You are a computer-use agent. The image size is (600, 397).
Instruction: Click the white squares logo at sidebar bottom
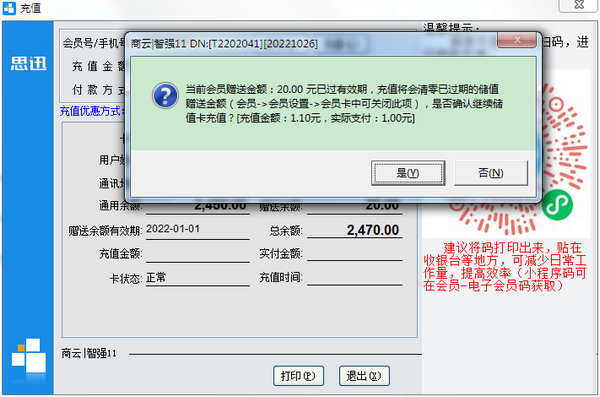click(x=29, y=355)
